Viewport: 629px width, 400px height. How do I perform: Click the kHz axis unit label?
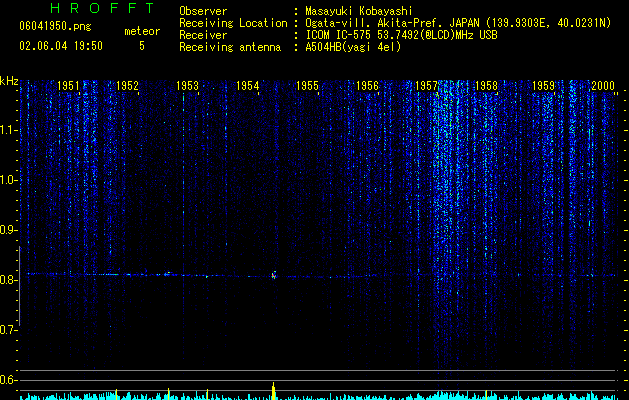click(9, 81)
